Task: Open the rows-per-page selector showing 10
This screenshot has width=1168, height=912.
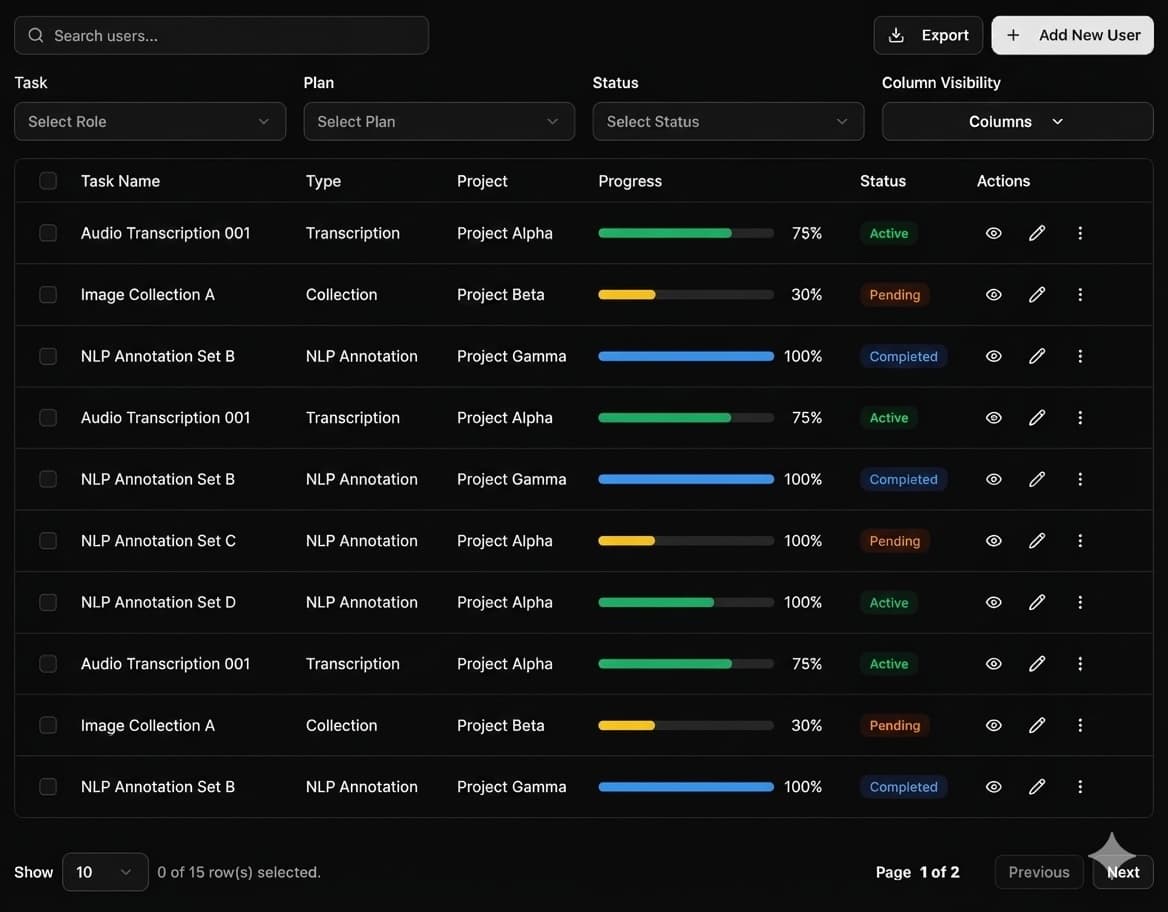Action: [x=104, y=871]
